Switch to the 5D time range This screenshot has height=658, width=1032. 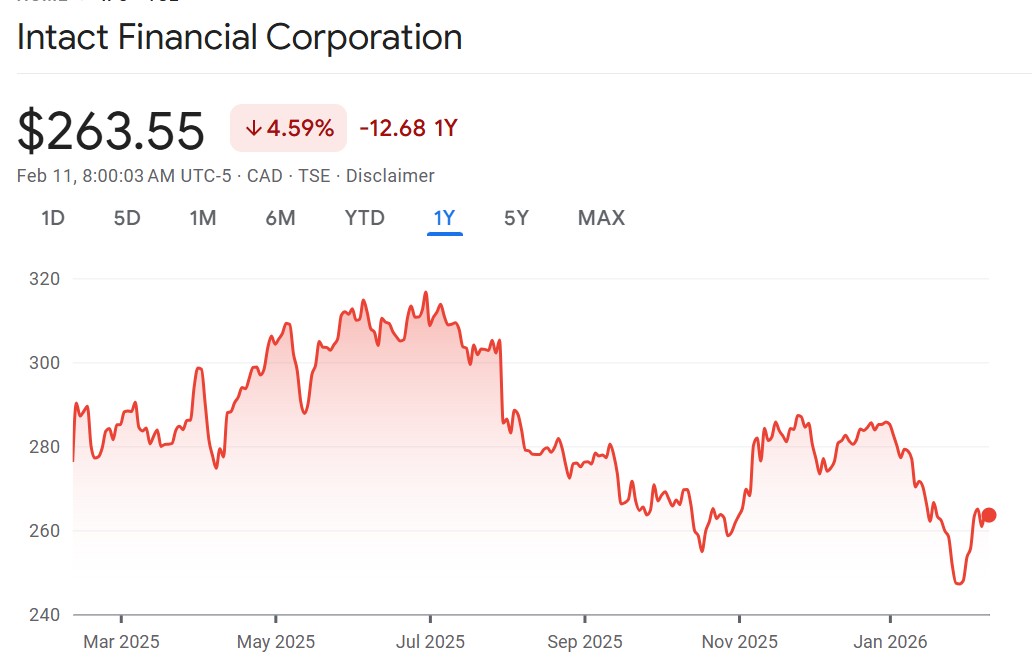[x=127, y=218]
